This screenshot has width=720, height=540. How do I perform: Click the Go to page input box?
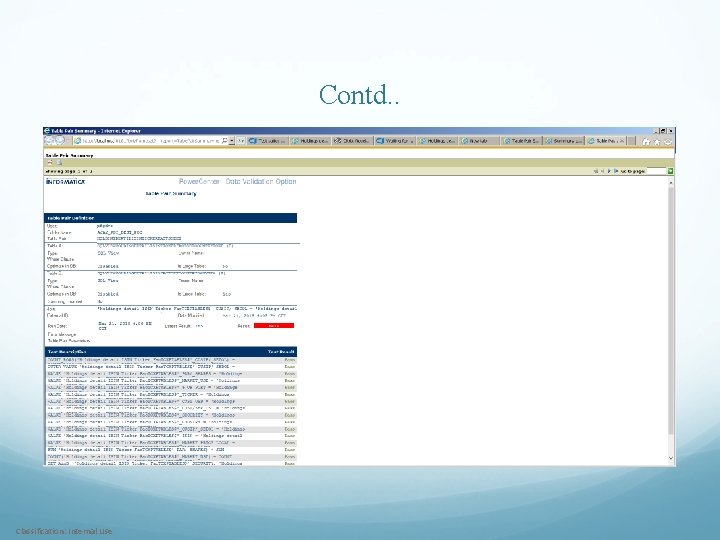pos(656,171)
